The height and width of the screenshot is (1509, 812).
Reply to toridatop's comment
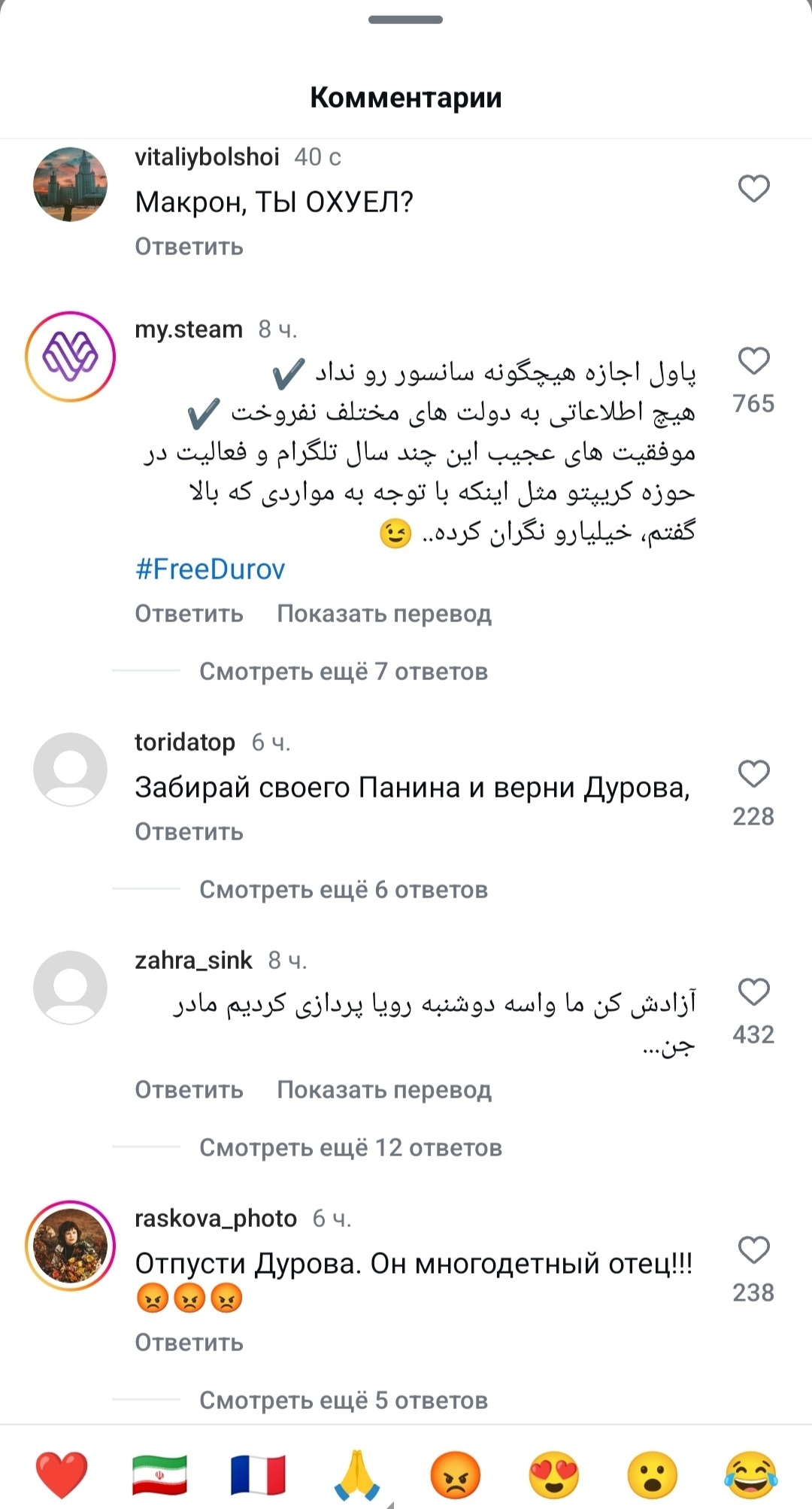click(189, 832)
